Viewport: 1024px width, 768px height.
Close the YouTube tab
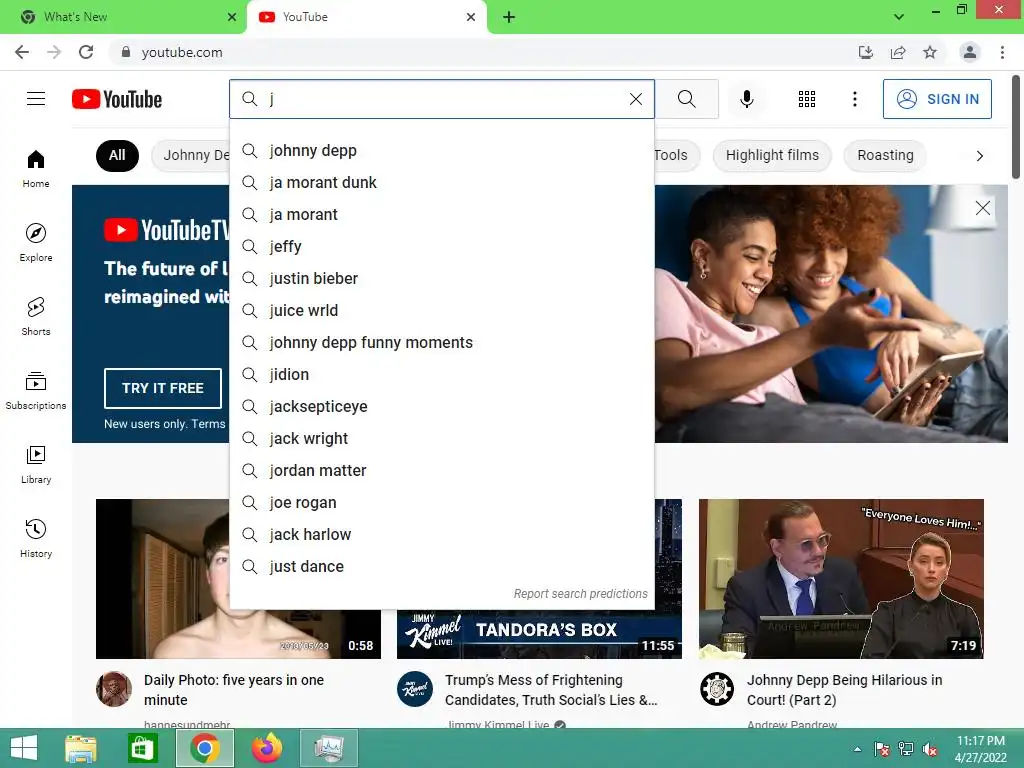pos(471,17)
